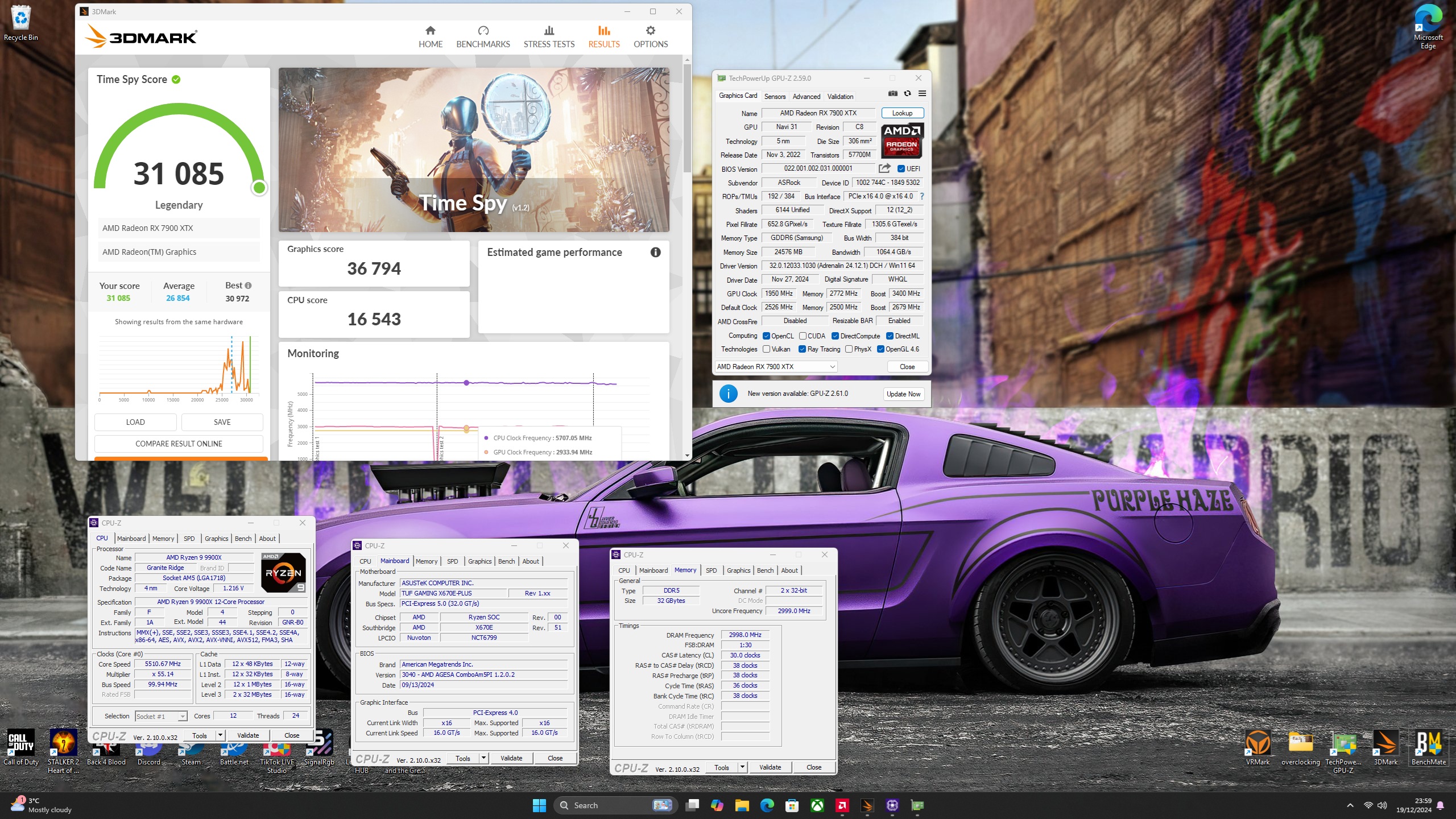Toggle the OpenCL checkbox in GPU-Z
Screen dimensions: 1456x819
pos(766,336)
